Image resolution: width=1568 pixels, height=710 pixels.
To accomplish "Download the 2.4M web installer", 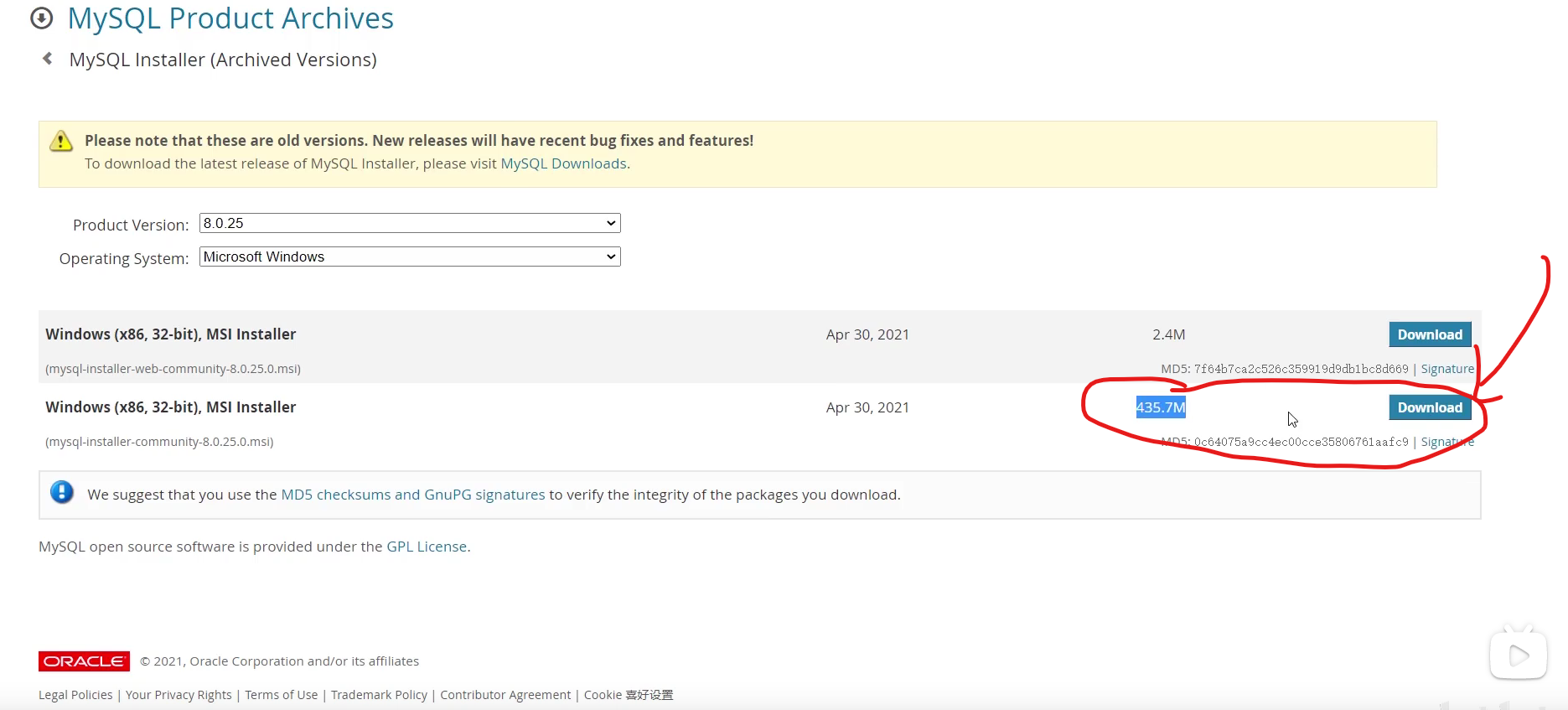I will 1430,334.
